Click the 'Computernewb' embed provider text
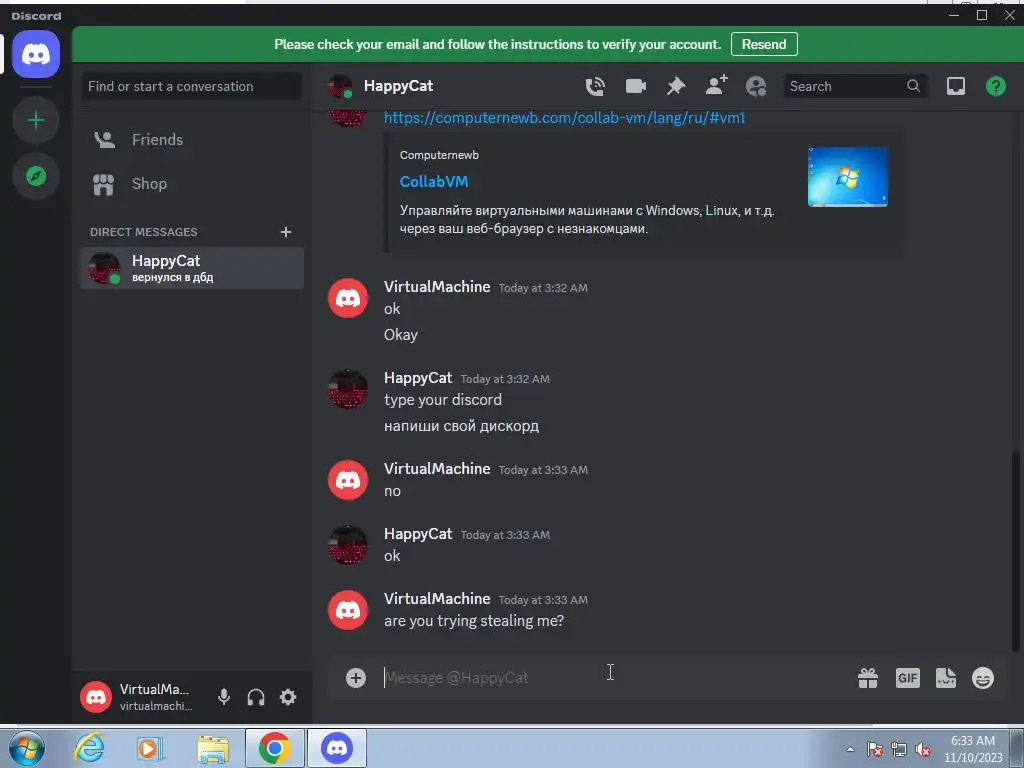The image size is (1024, 768). coord(439,155)
